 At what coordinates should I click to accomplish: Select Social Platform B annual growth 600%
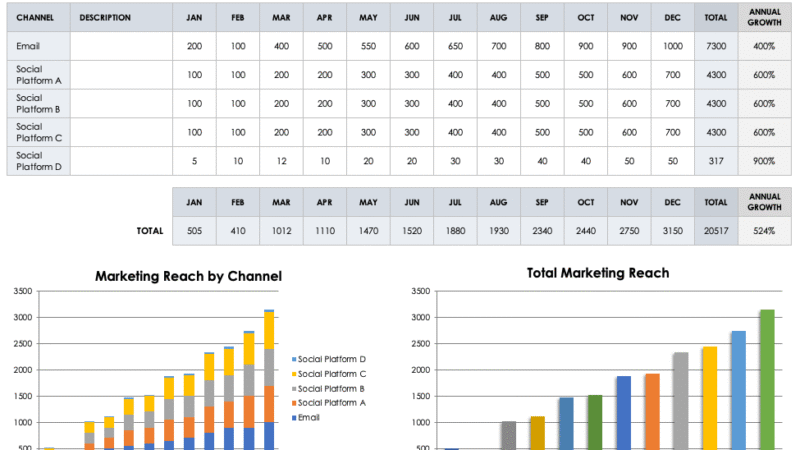click(764, 104)
